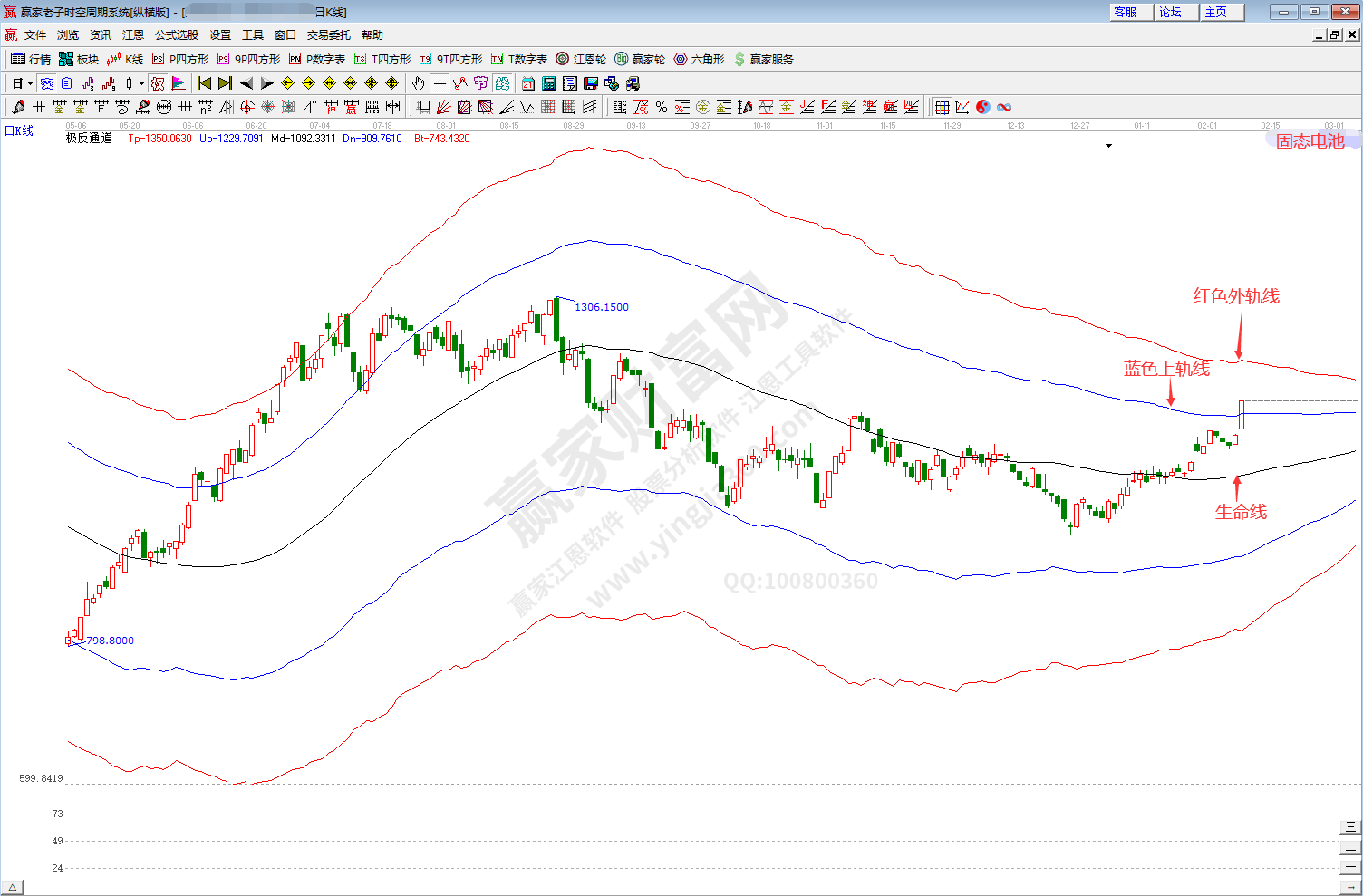Image resolution: width=1363 pixels, height=896 pixels.
Task: Toggle the pressed red pattern toolbar button
Action: point(158,83)
